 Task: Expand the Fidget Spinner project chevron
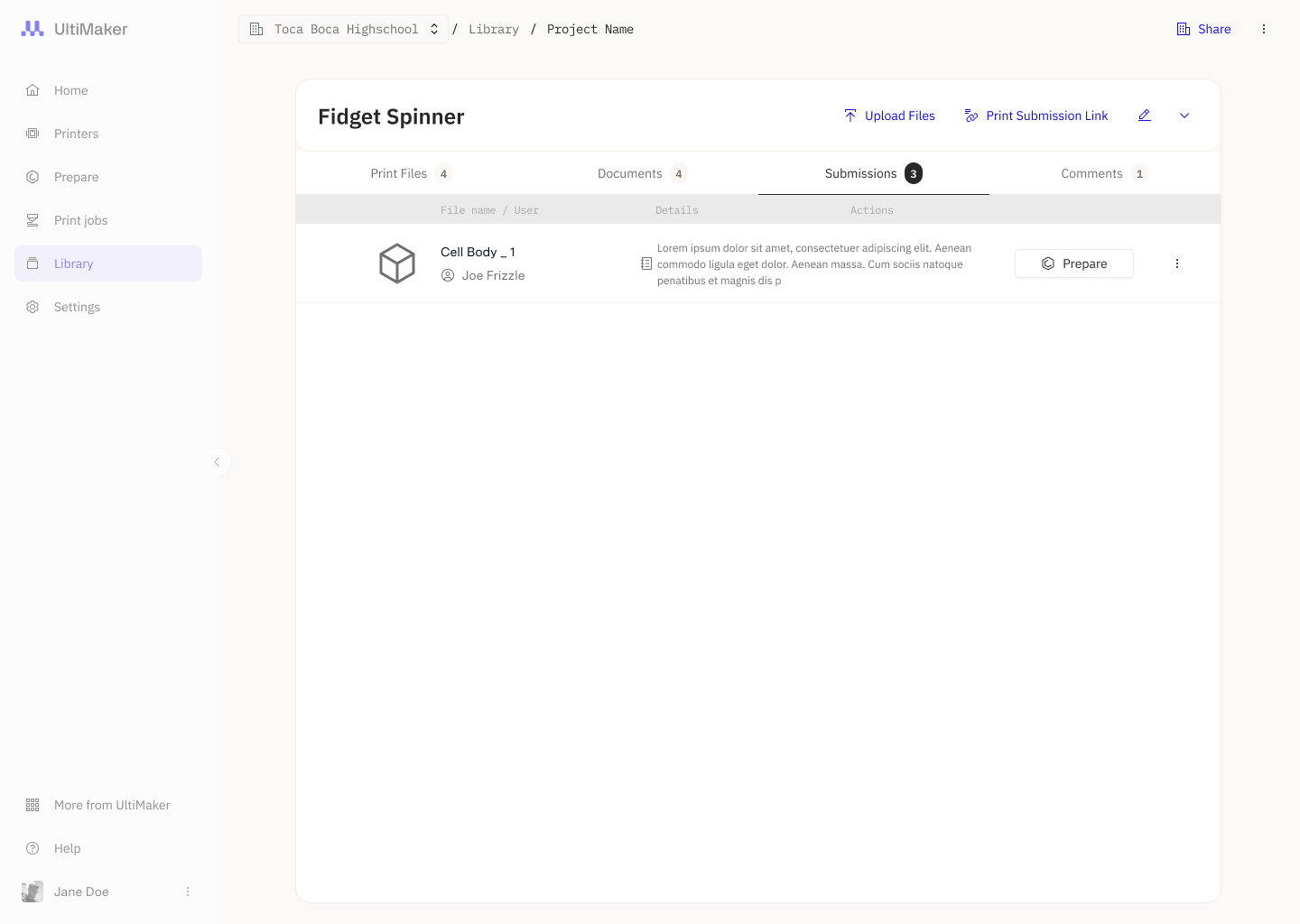pyautogui.click(x=1184, y=115)
